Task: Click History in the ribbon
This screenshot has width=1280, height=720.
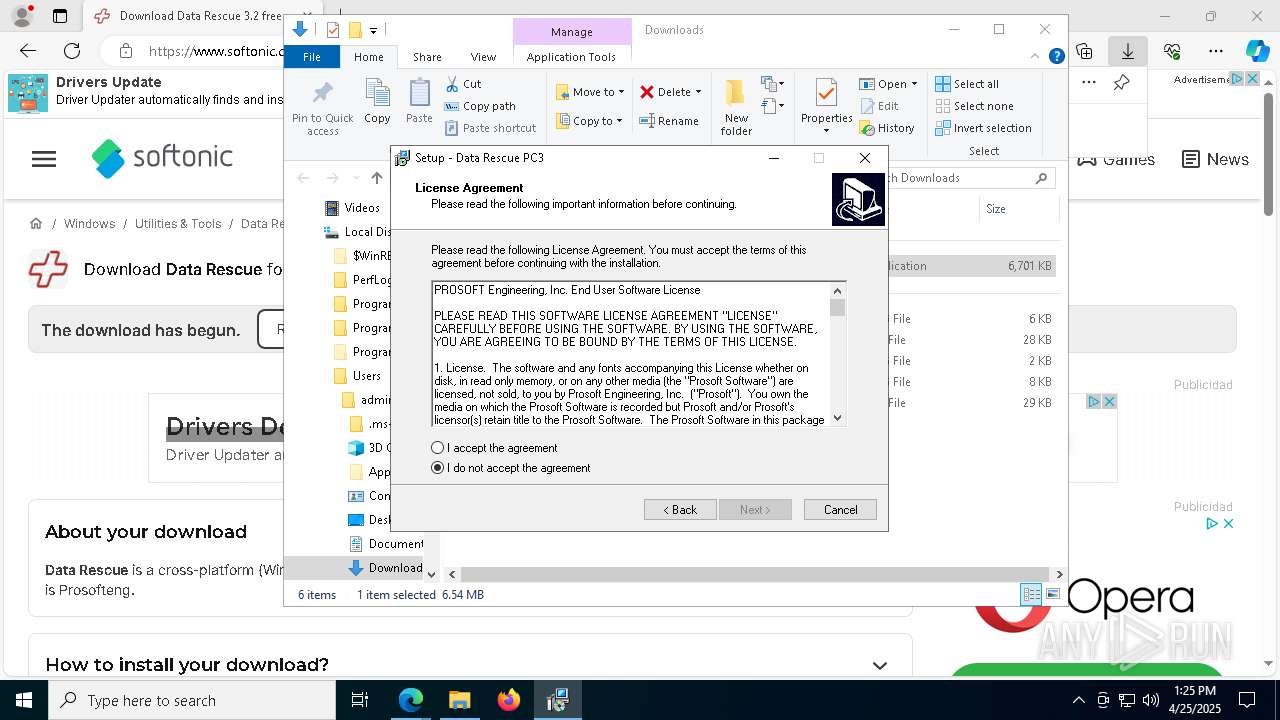Action: click(x=887, y=128)
